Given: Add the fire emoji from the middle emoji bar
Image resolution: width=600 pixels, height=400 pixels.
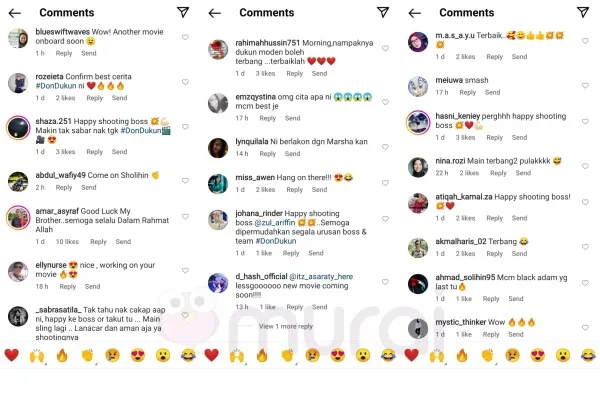Looking at the screenshot, I should pyautogui.click(x=262, y=355).
